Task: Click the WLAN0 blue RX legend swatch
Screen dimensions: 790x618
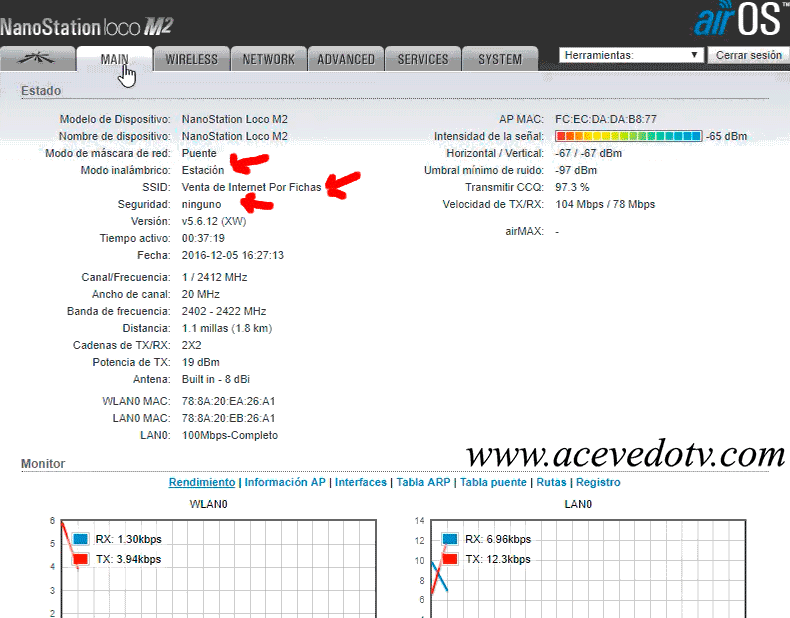Action: click(81, 539)
